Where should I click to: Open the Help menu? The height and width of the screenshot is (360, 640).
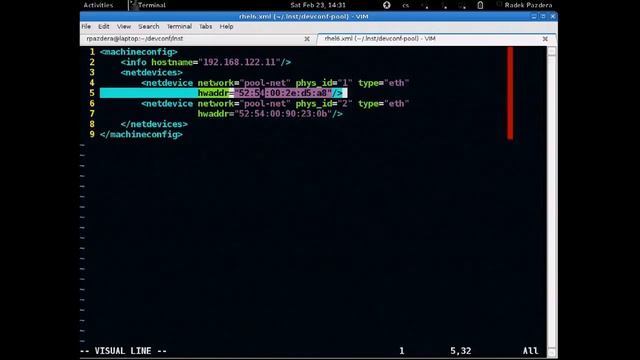click(226, 27)
